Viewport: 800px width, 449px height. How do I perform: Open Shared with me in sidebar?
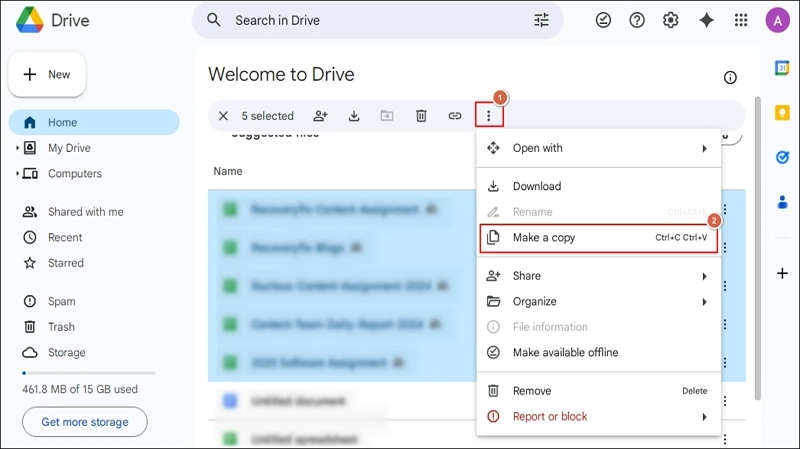click(85, 212)
